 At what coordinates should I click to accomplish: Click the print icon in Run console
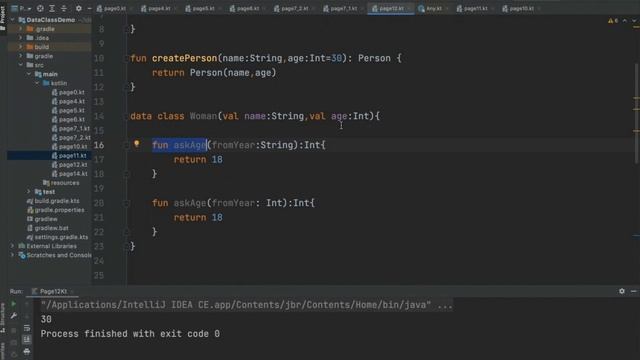tap(27, 351)
